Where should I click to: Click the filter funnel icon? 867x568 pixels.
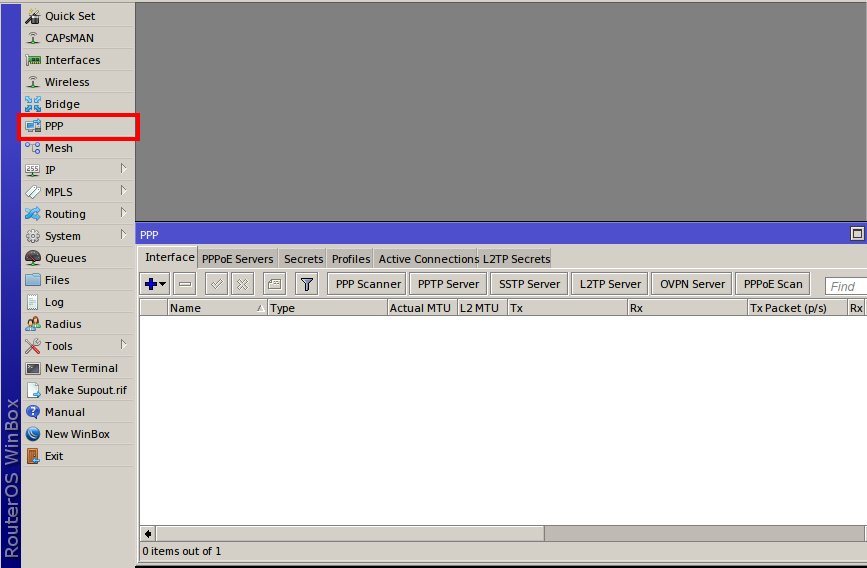pos(307,284)
